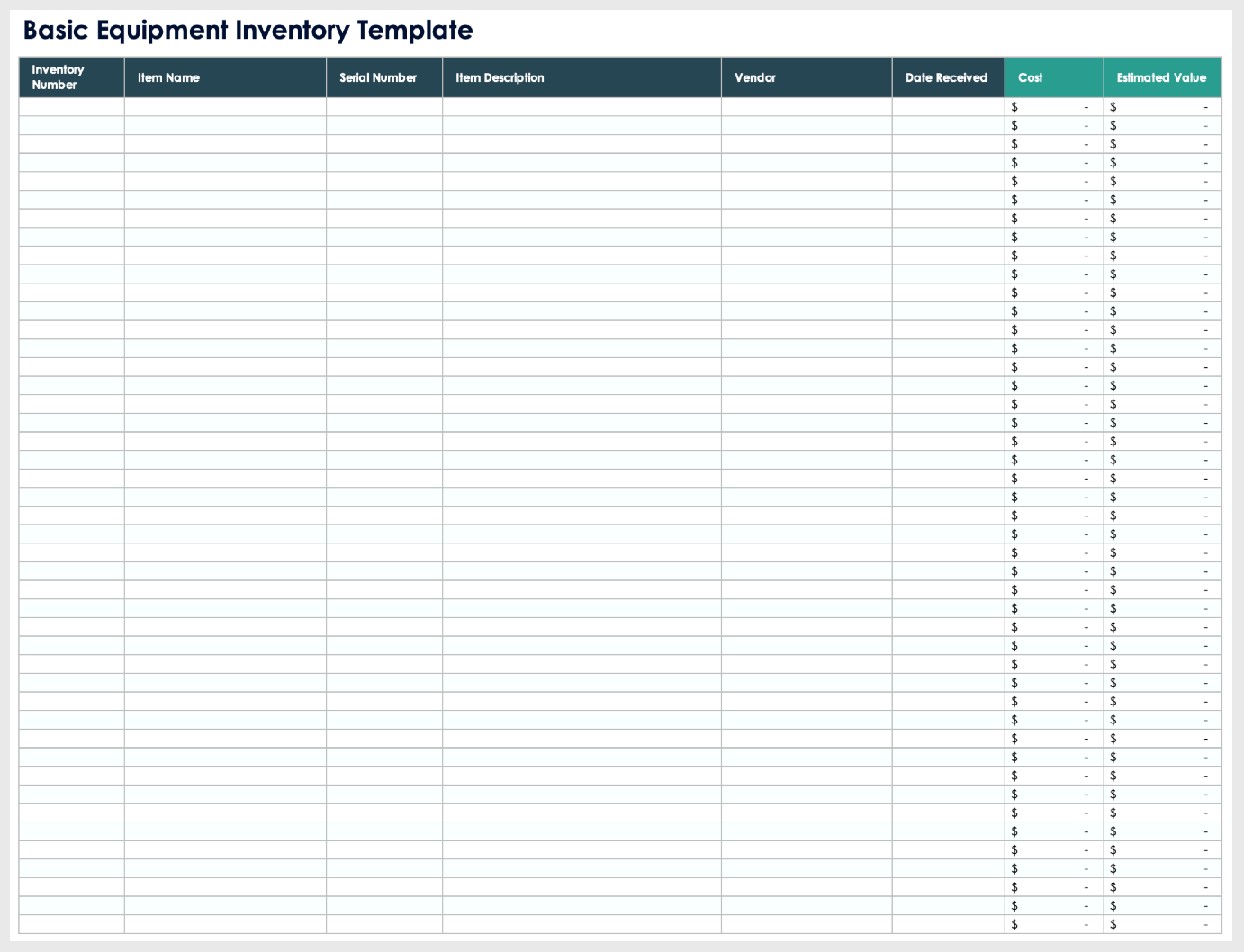Click the Basic Equipment Inventory Template title

point(248,31)
